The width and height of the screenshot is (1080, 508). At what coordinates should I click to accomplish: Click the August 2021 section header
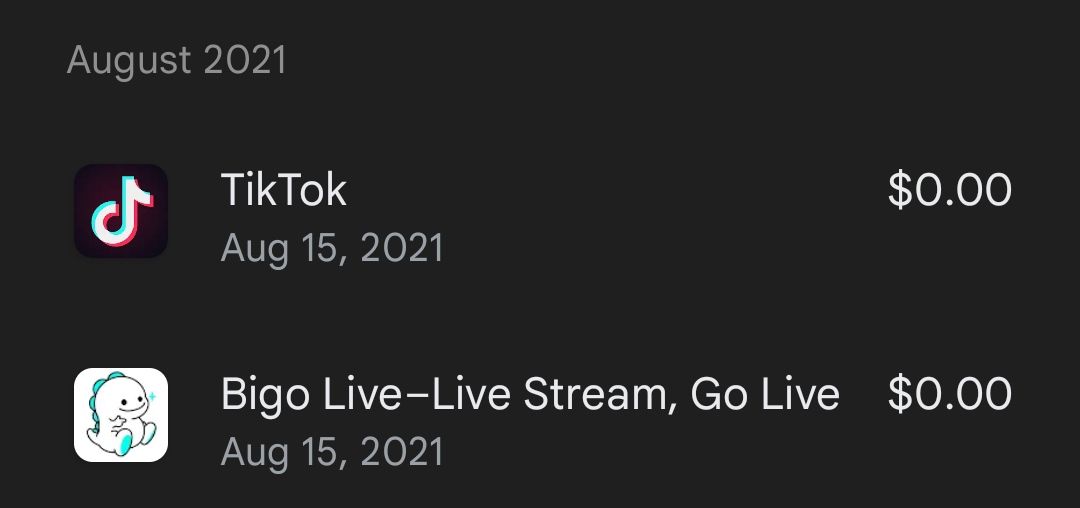coord(177,61)
